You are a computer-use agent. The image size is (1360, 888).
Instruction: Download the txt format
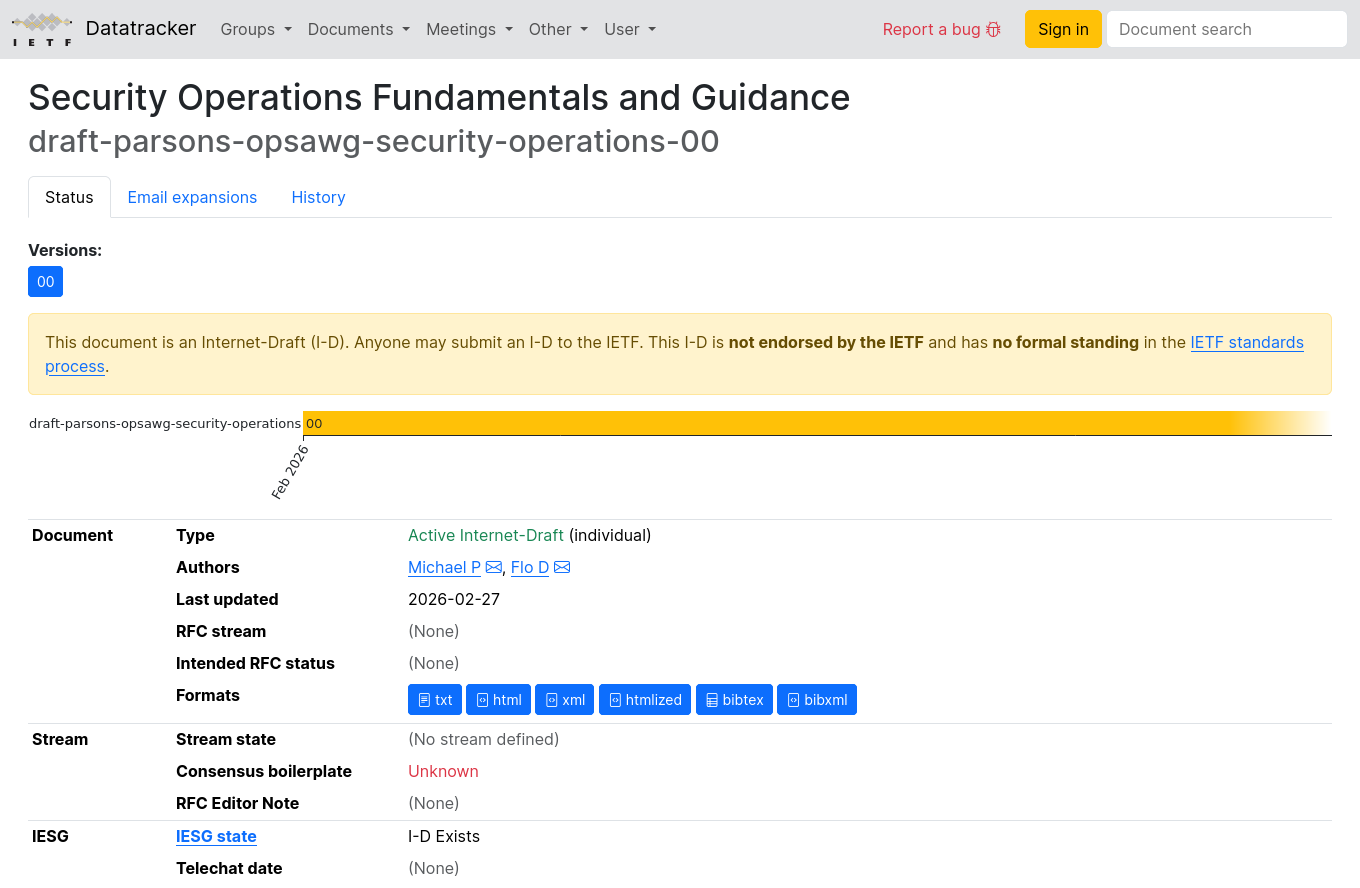click(435, 700)
